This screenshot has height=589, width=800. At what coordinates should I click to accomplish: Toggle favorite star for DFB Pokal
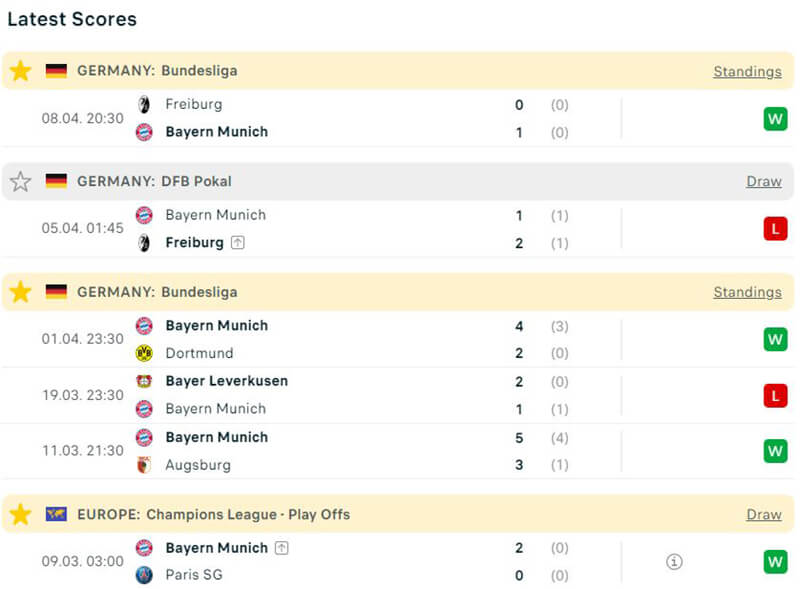coord(21,182)
